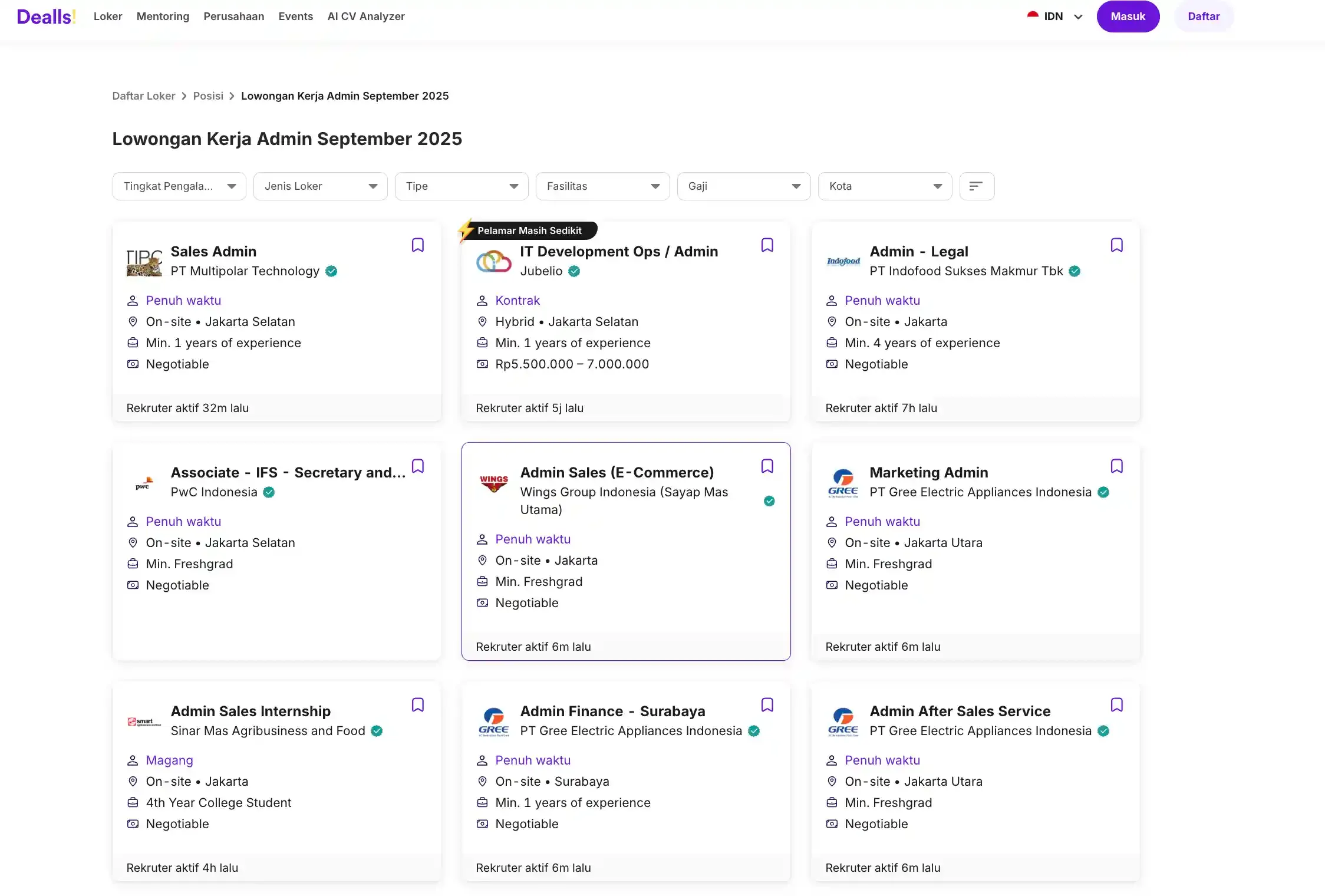The height and width of the screenshot is (896, 1325).
Task: Click the Masuk login button
Action: (1128, 17)
